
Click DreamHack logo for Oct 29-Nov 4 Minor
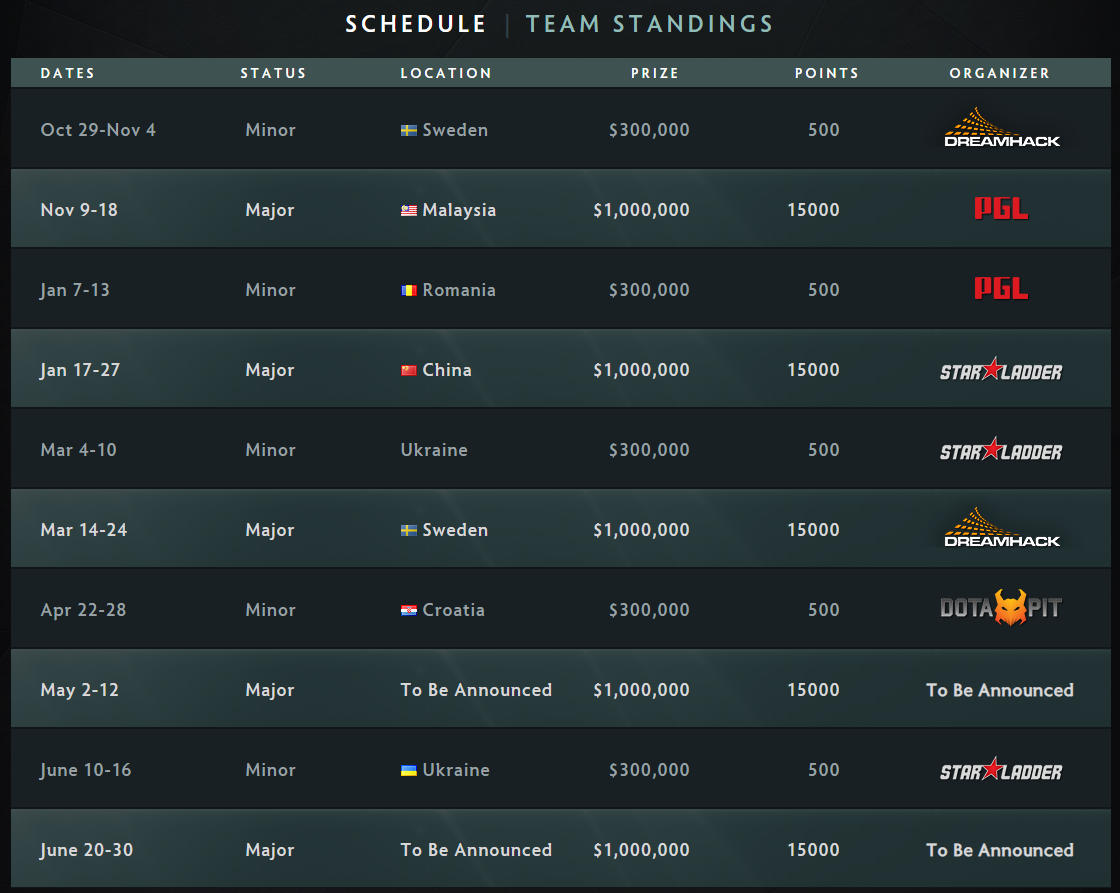1001,128
